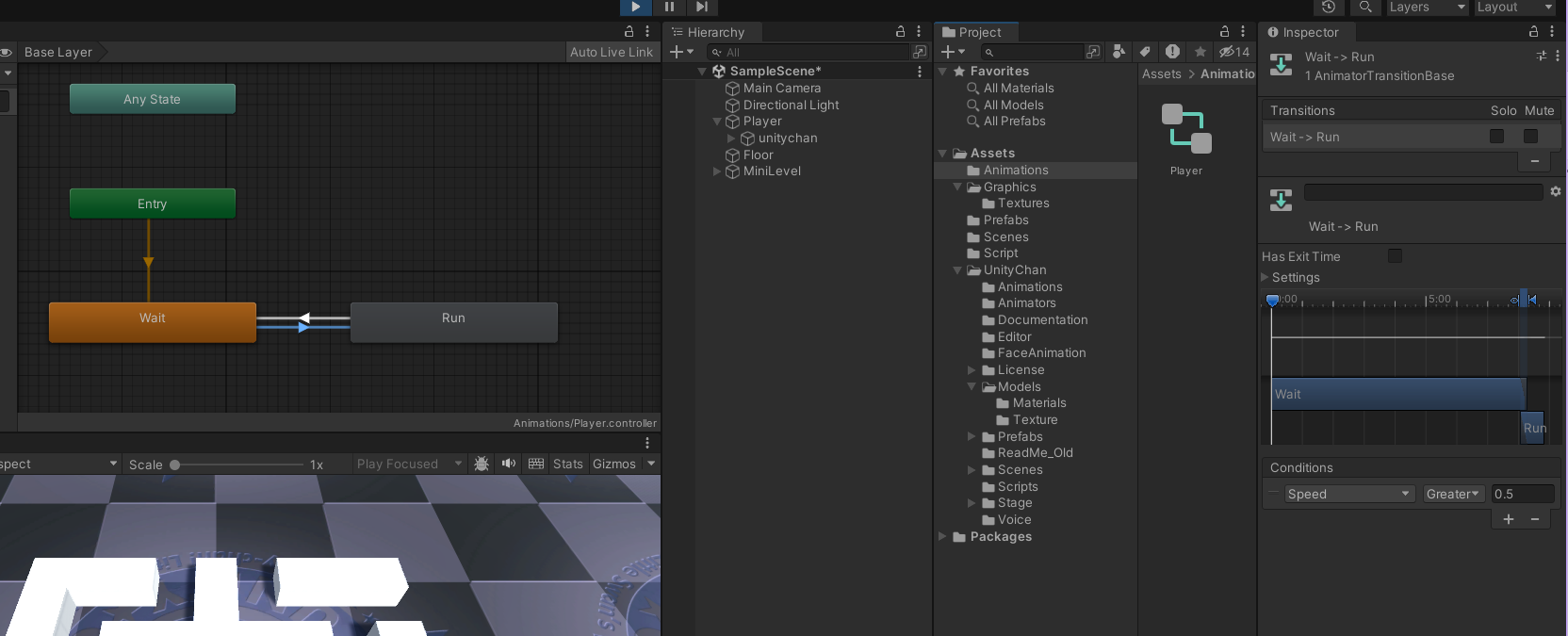The width and height of the screenshot is (1568, 636).
Task: Click the Base Layer breadcrumb
Action: click(58, 52)
